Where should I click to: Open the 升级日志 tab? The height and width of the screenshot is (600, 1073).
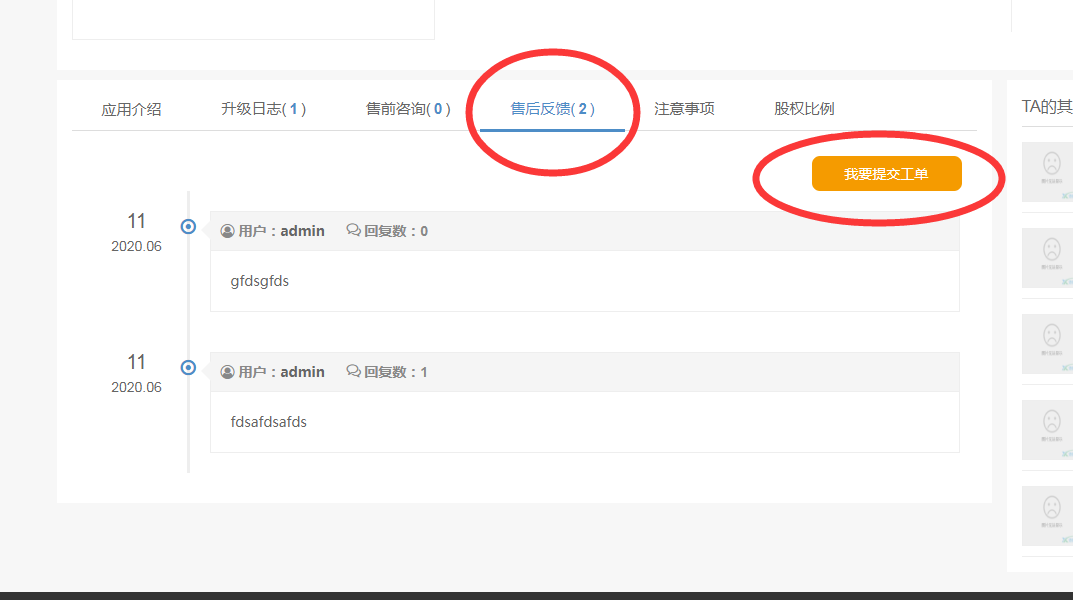pos(263,109)
